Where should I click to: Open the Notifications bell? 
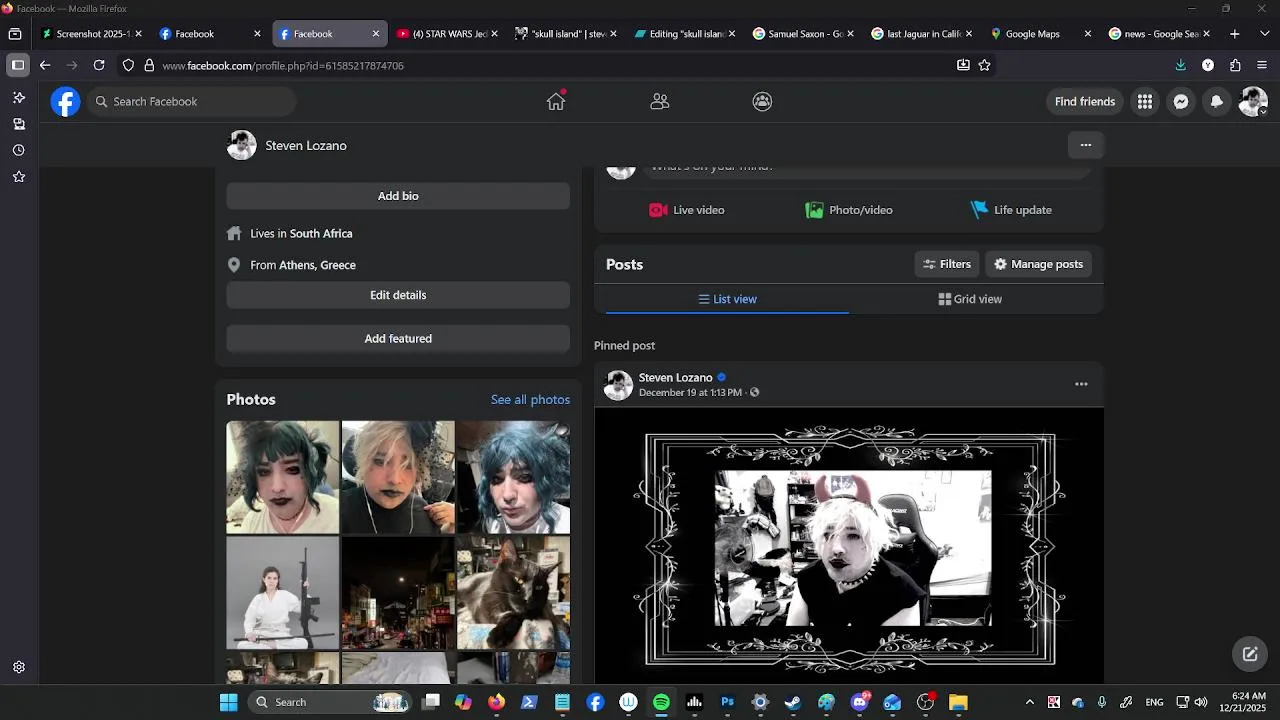coord(1217,101)
